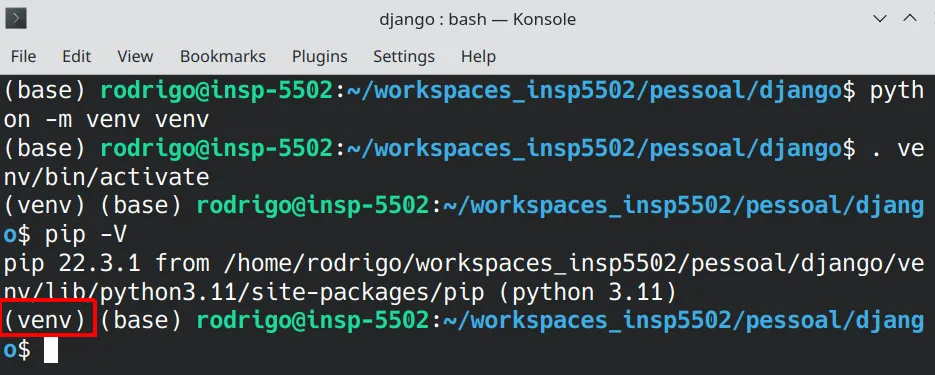Click the minimize chevron in title bar
The image size is (935, 375).
pyautogui.click(x=880, y=19)
